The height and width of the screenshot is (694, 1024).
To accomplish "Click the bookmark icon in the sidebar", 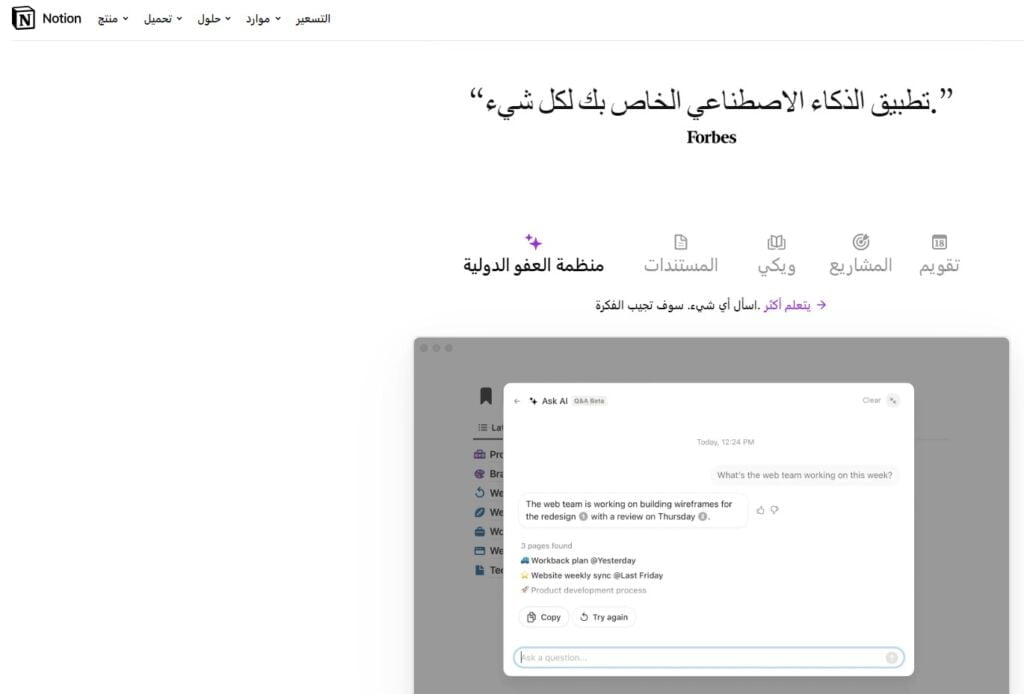I will pos(486,397).
